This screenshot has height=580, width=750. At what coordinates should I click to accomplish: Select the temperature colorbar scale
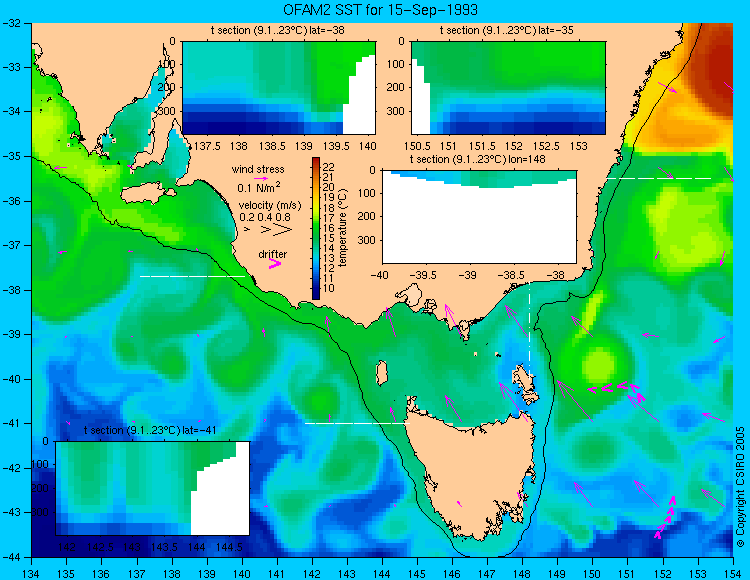316,228
